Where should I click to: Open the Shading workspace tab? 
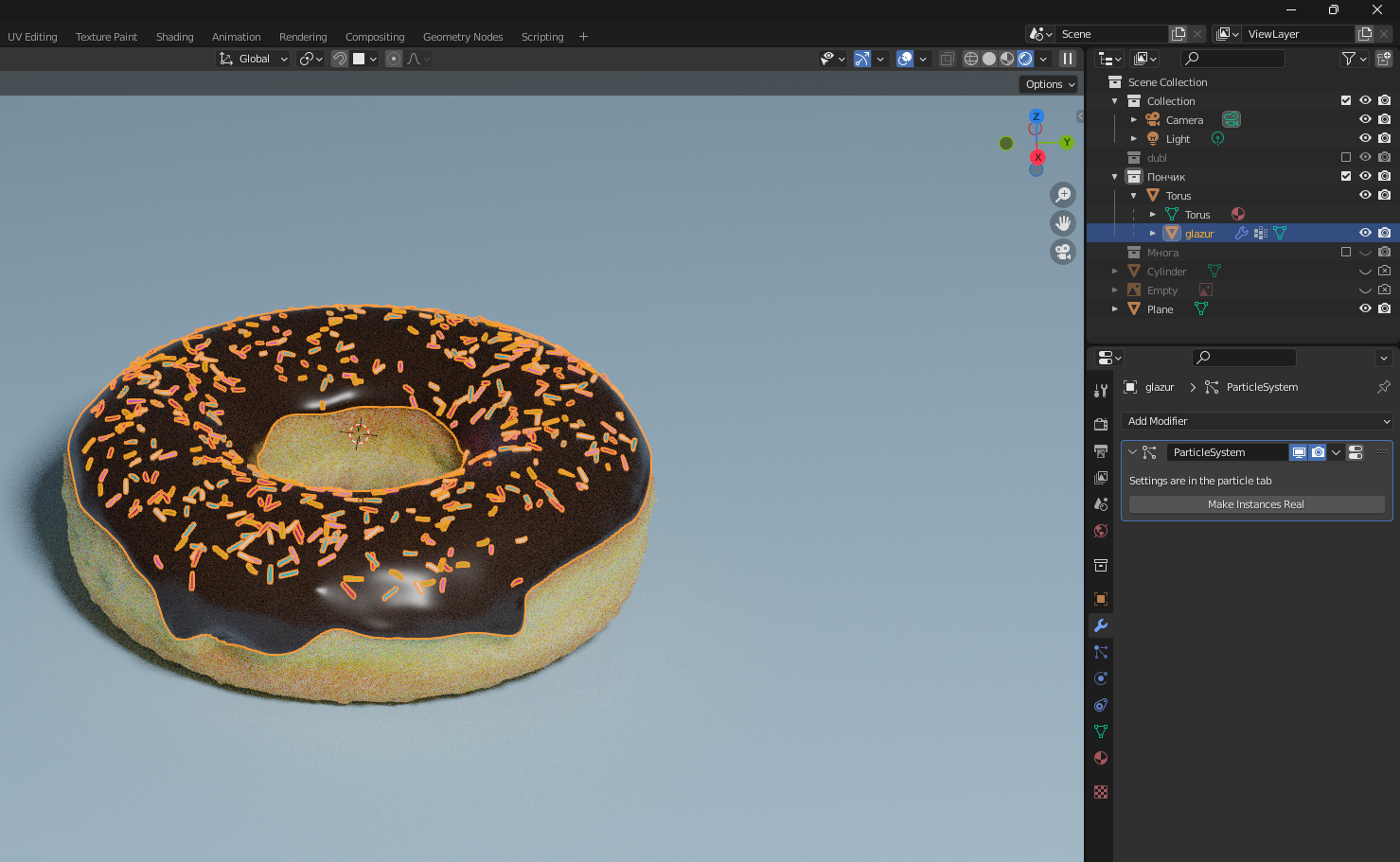174,37
